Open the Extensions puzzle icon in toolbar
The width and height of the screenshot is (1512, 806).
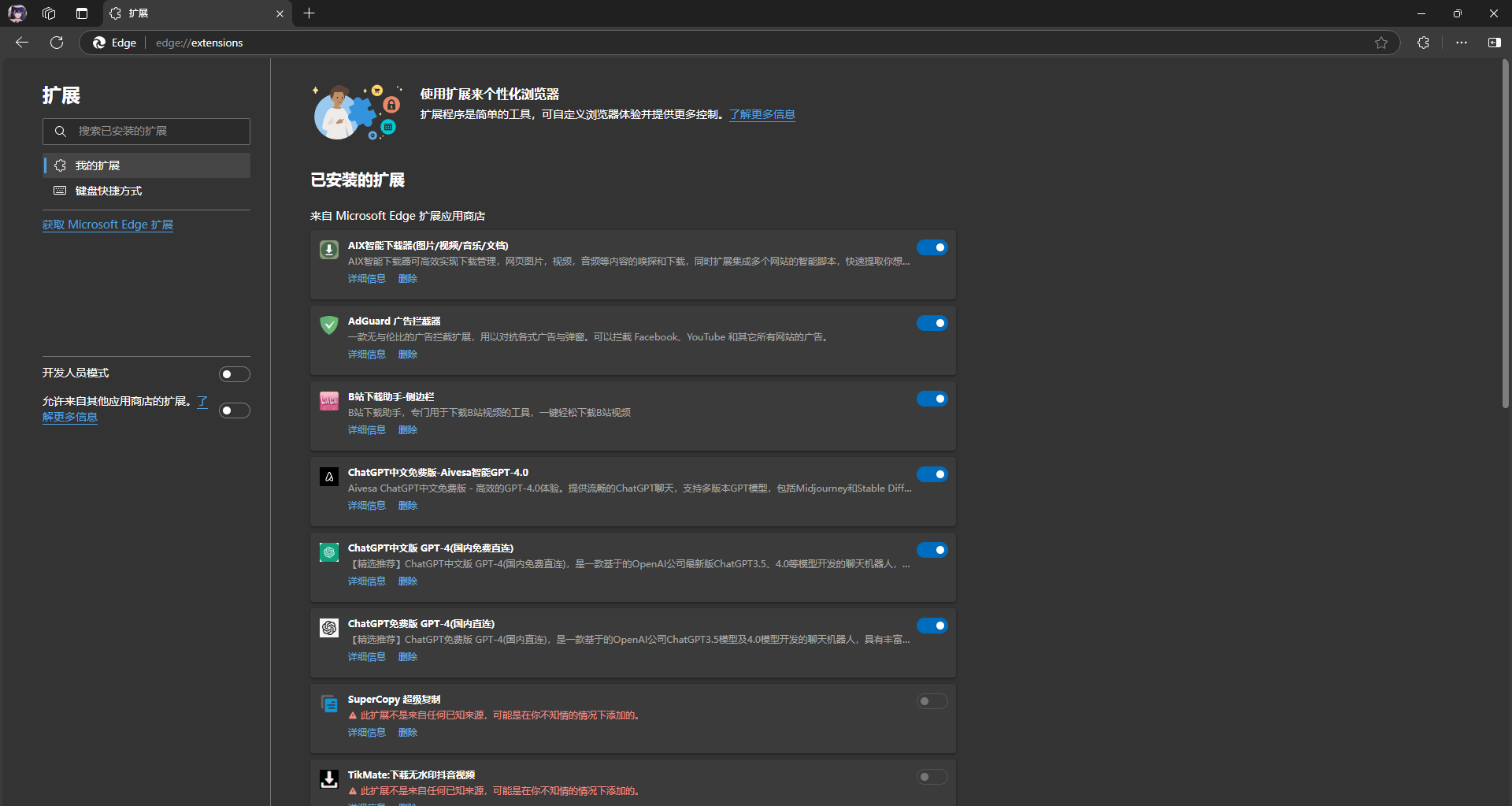(1423, 43)
